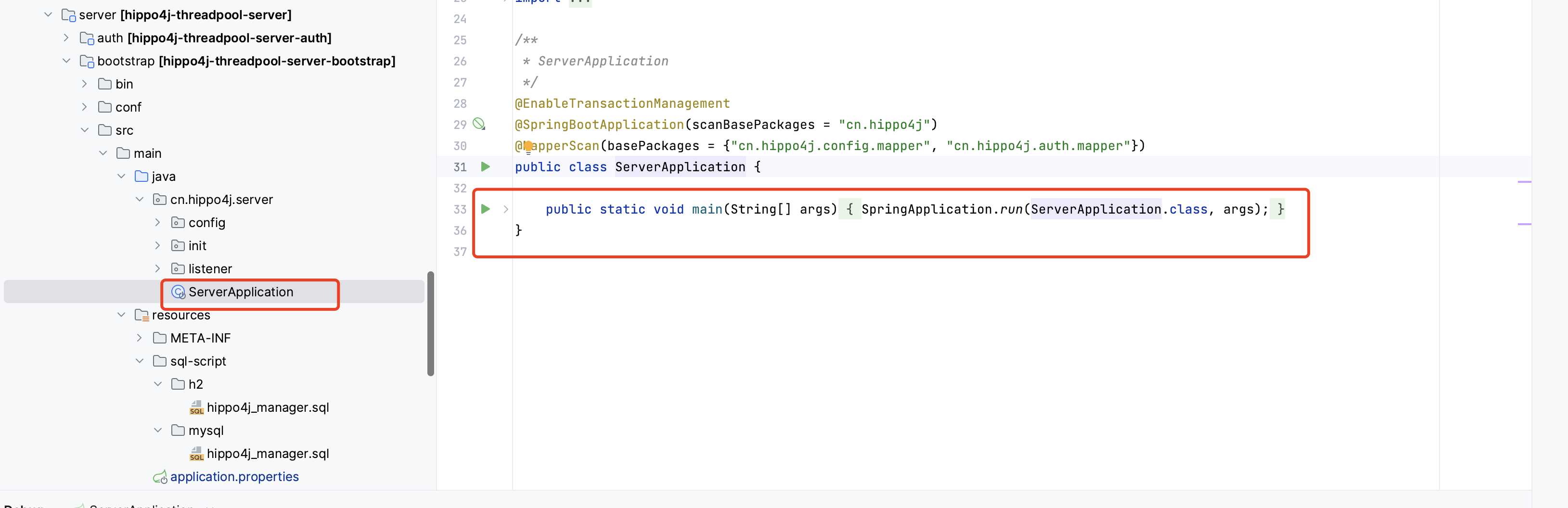Expand the folded main method using the chevron
1568x508 pixels.
tap(506, 209)
